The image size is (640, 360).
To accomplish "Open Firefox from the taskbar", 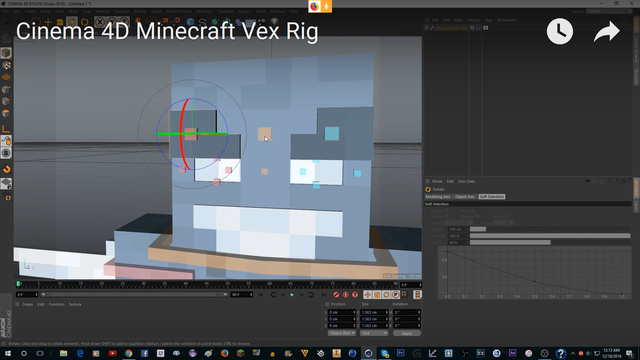I will [x=224, y=353].
